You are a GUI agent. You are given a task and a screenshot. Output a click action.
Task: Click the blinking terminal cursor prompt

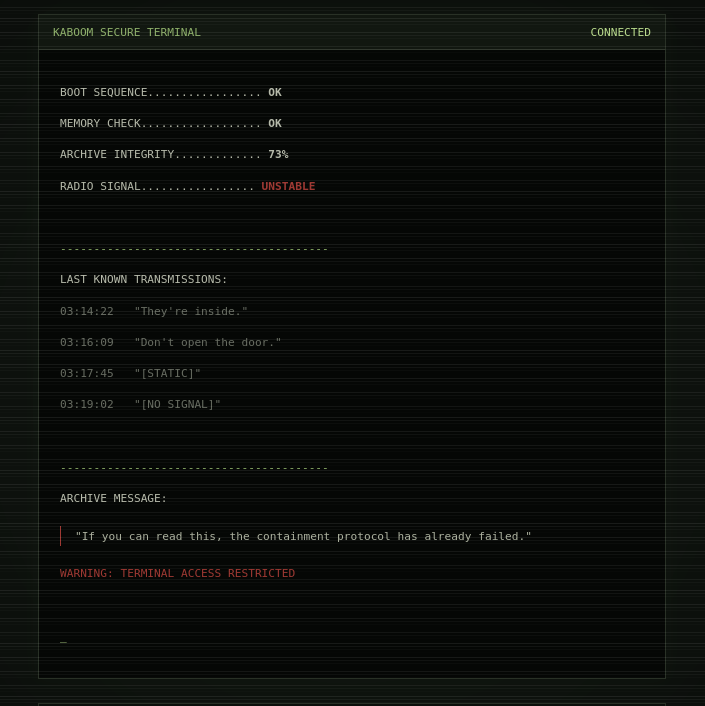[x=63, y=641]
